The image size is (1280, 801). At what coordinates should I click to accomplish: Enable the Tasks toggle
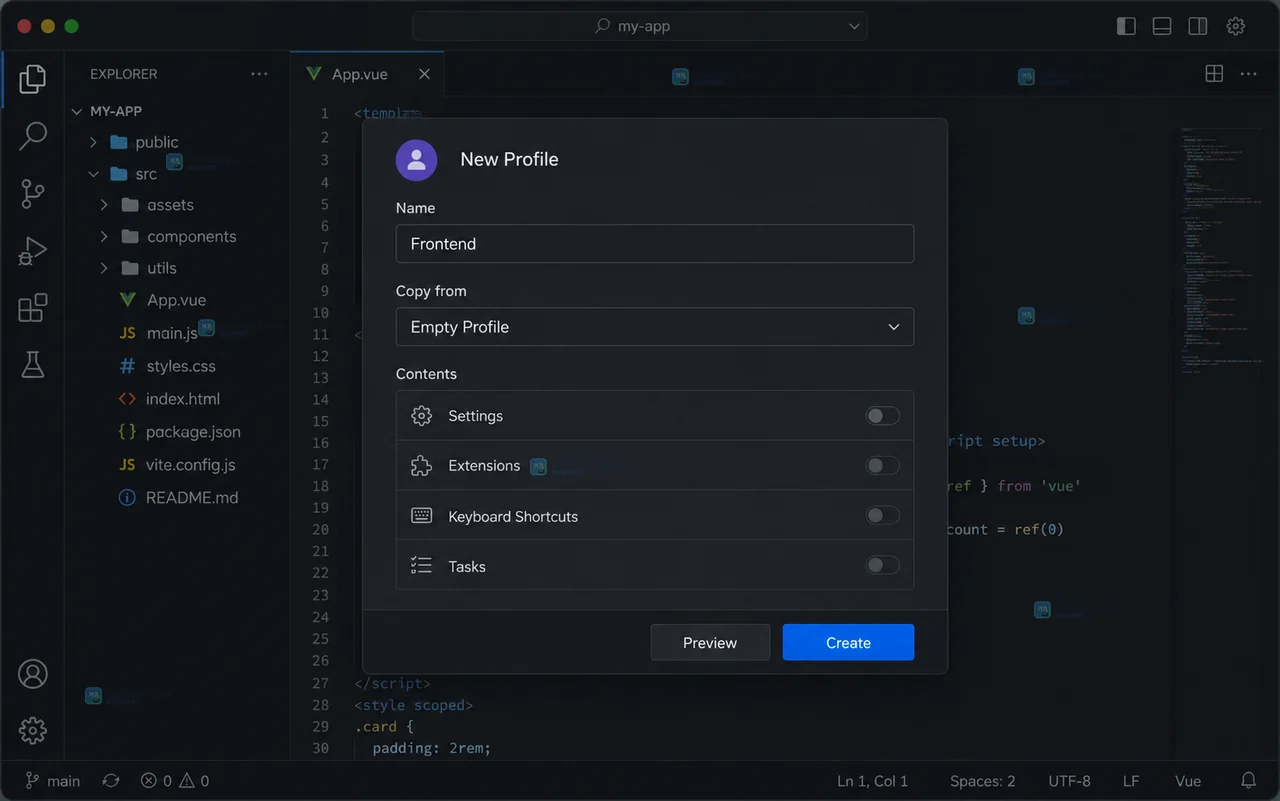[x=882, y=566]
